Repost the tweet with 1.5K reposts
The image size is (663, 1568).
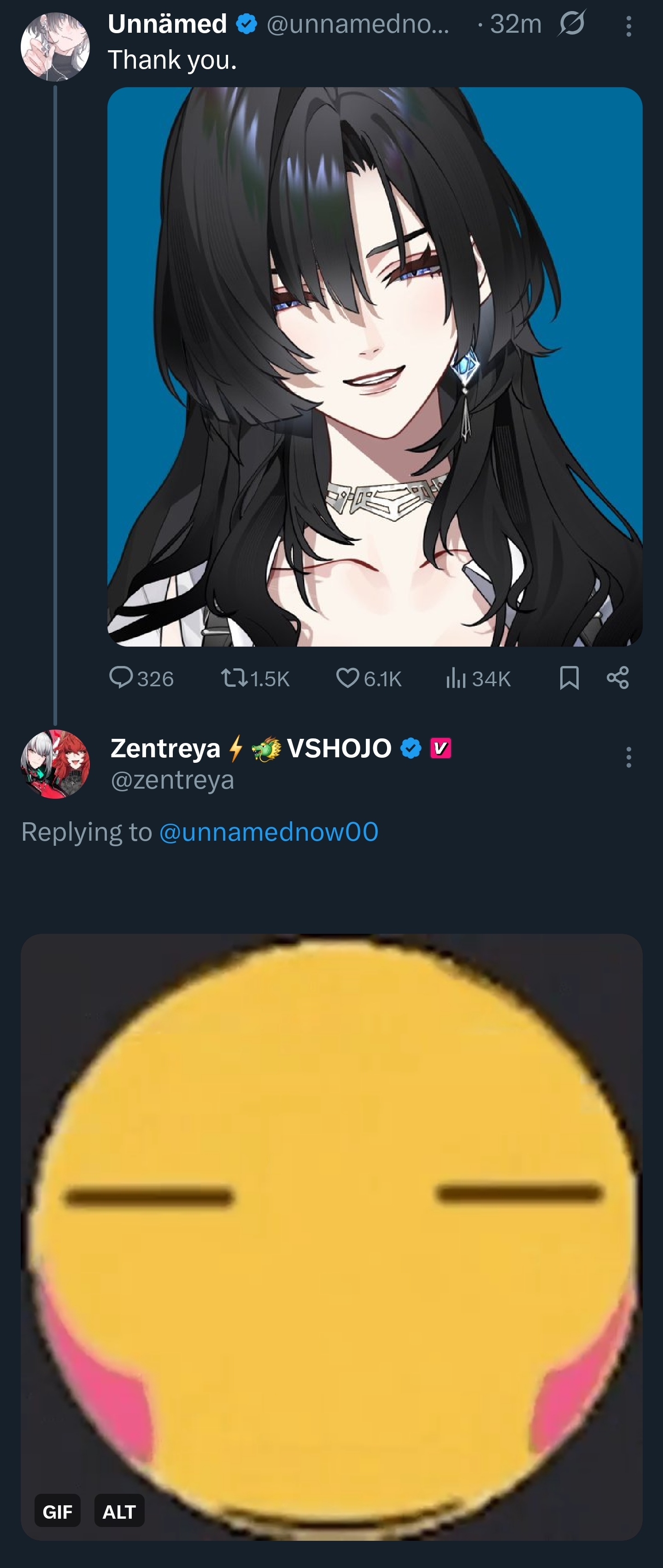pyautogui.click(x=255, y=678)
